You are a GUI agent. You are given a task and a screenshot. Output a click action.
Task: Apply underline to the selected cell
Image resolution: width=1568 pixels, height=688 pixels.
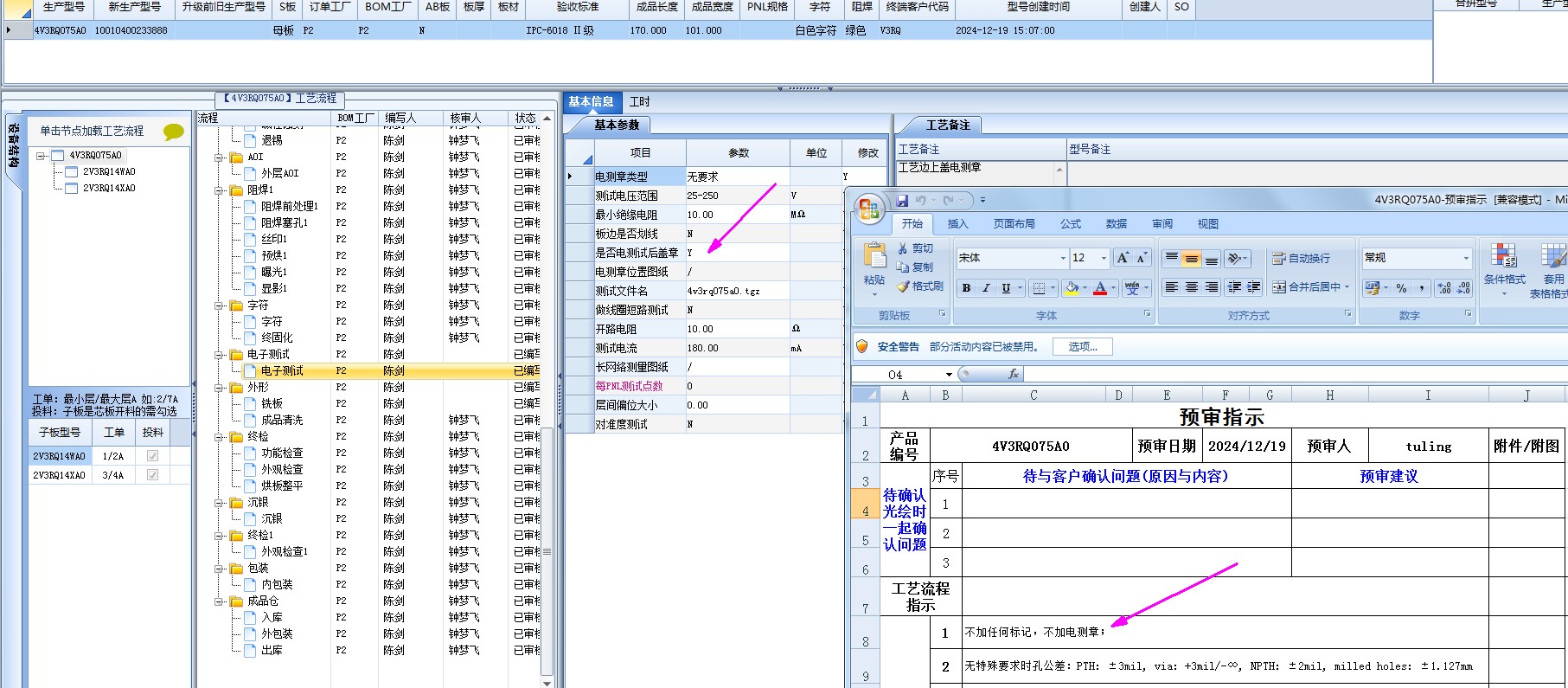(1006, 288)
